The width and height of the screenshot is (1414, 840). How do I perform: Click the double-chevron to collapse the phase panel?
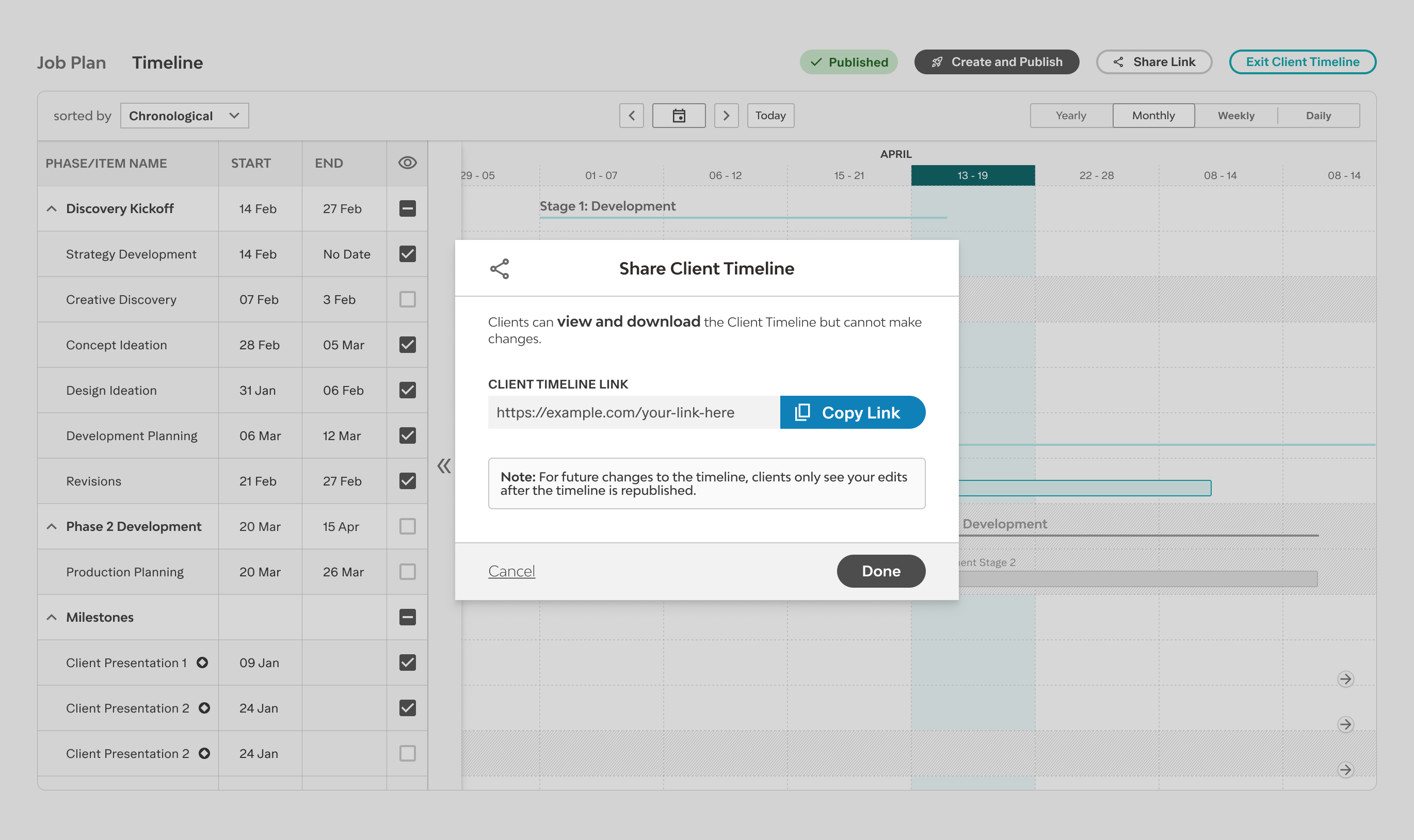point(444,465)
